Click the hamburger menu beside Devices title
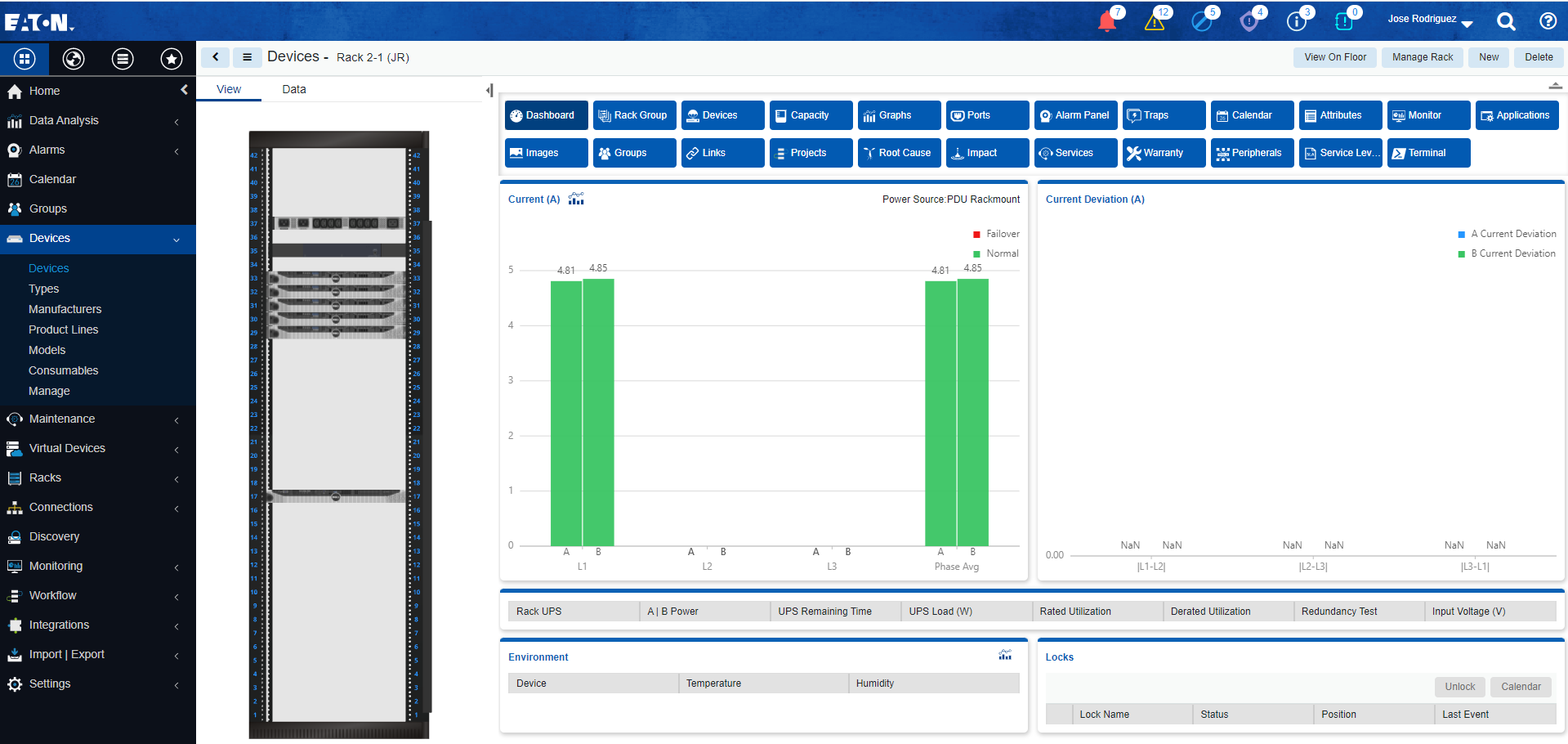This screenshot has width=1568, height=744. [247, 57]
